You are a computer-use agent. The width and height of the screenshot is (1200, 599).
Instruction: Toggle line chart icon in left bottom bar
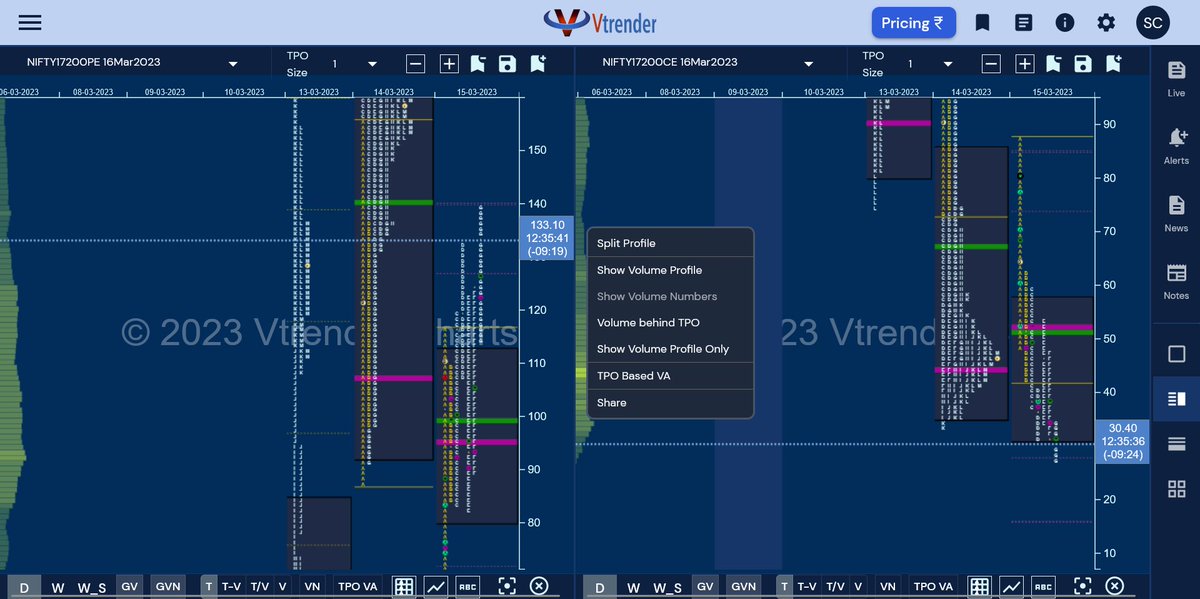tap(436, 587)
